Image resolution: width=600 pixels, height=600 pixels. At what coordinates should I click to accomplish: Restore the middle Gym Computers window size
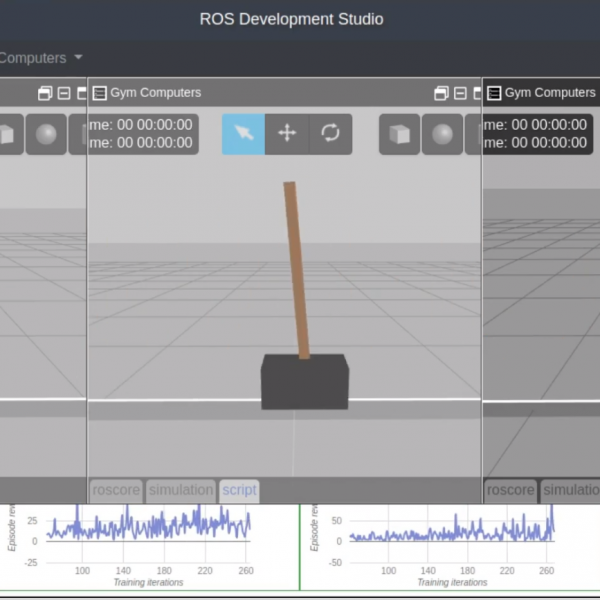[x=441, y=93]
